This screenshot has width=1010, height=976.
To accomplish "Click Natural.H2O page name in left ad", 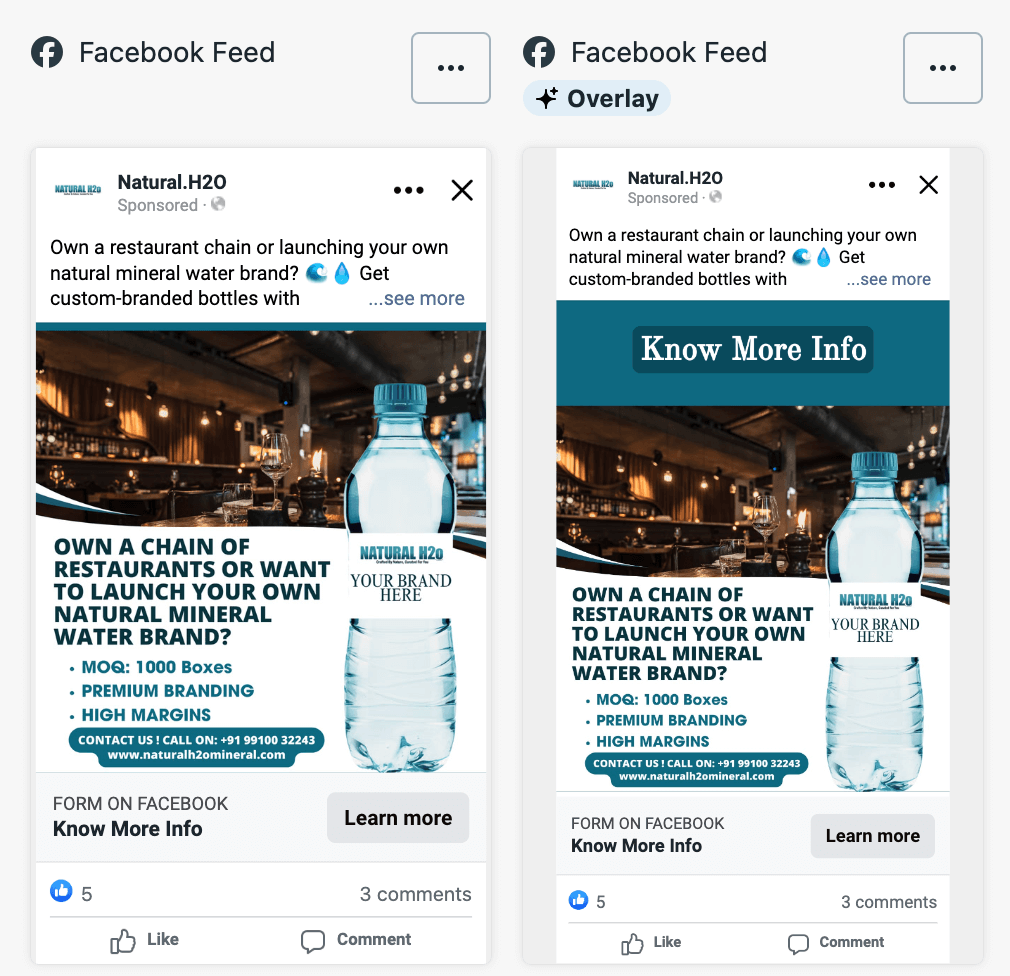I will coord(171,182).
